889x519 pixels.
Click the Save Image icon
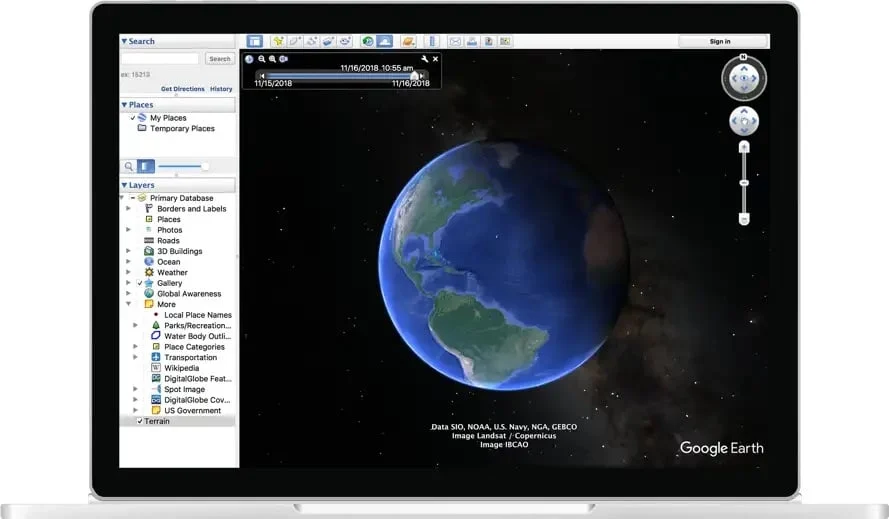(x=488, y=41)
